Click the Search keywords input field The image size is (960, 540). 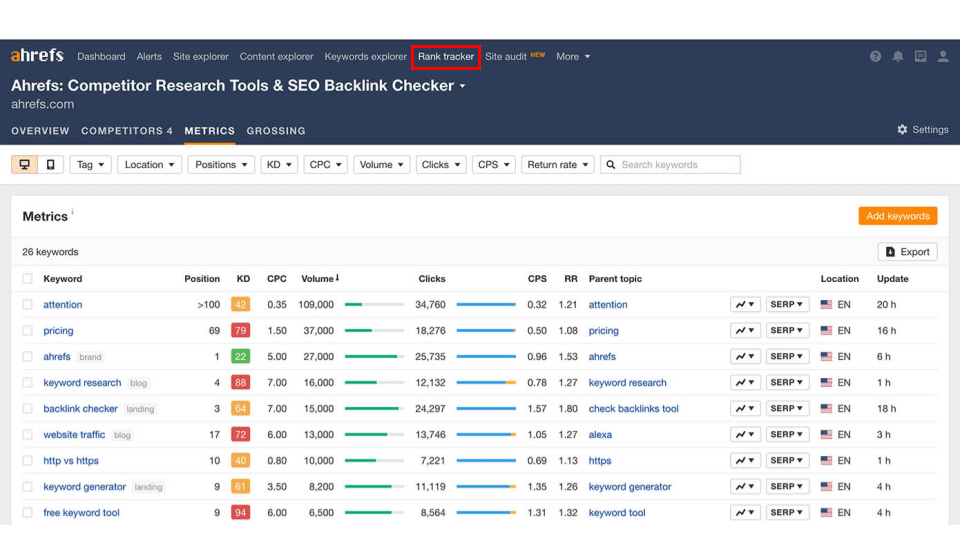pyautogui.click(x=670, y=165)
